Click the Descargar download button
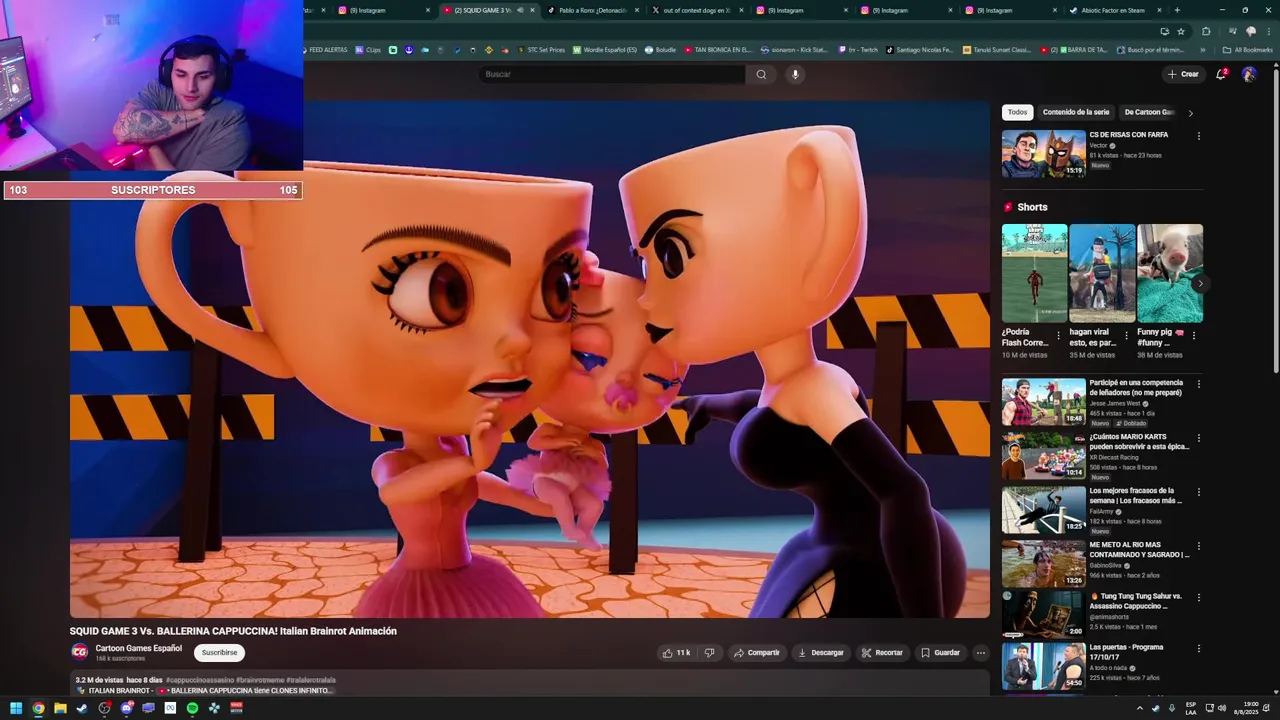The height and width of the screenshot is (720, 1280). pyautogui.click(x=820, y=653)
